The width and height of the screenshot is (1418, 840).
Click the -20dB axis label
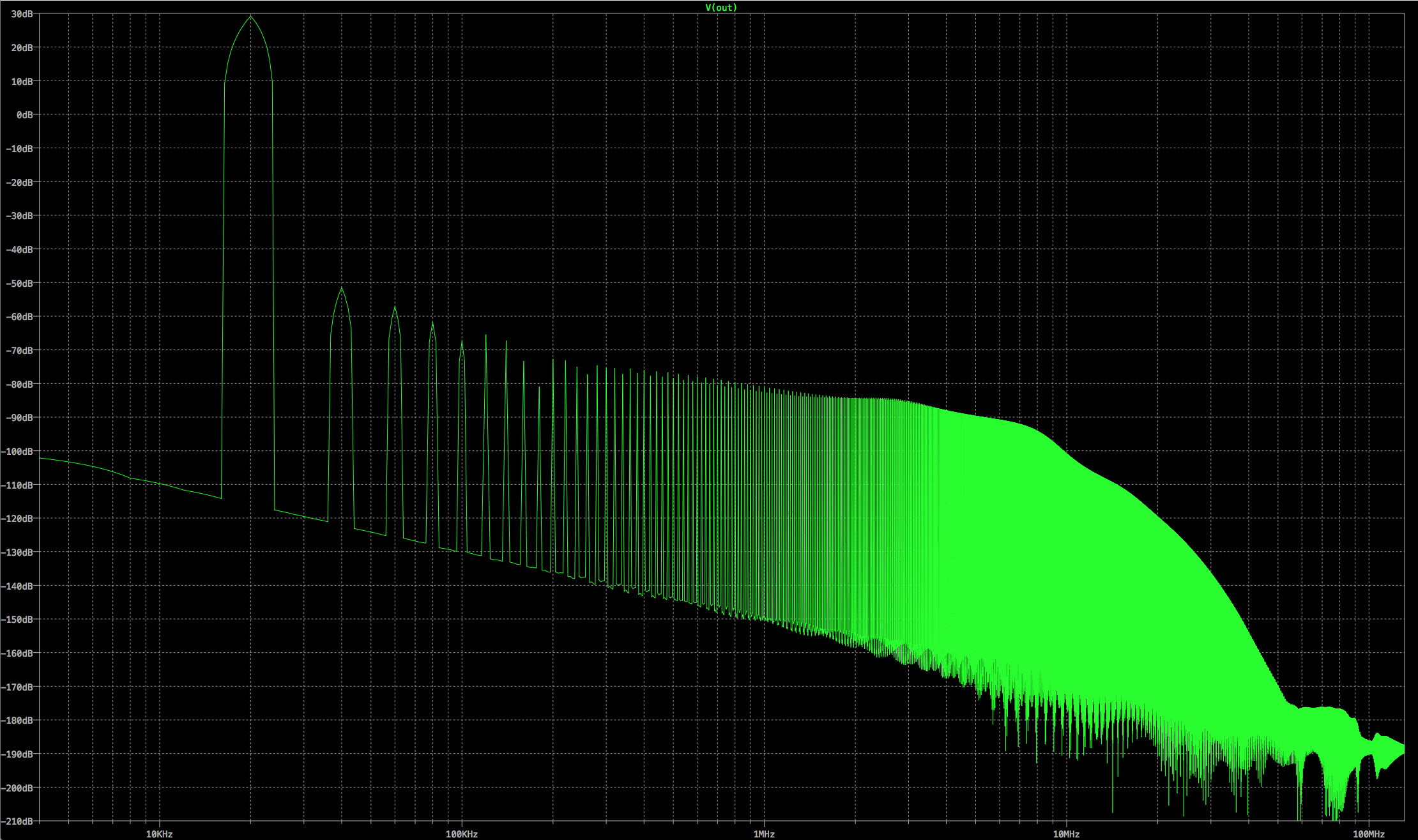(x=19, y=183)
